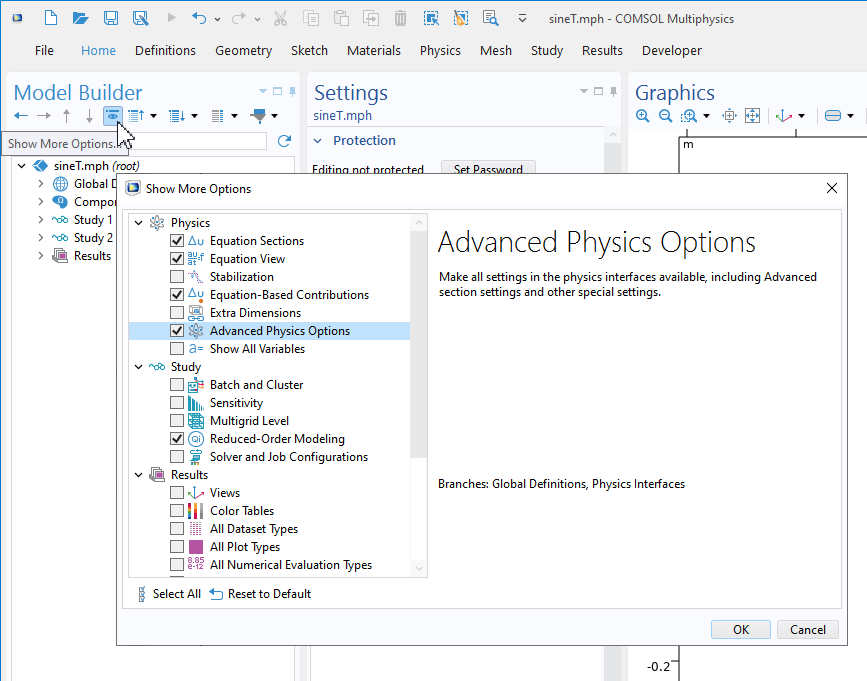Save the model using the disk icon
This screenshot has height=681, width=867.
[x=111, y=18]
